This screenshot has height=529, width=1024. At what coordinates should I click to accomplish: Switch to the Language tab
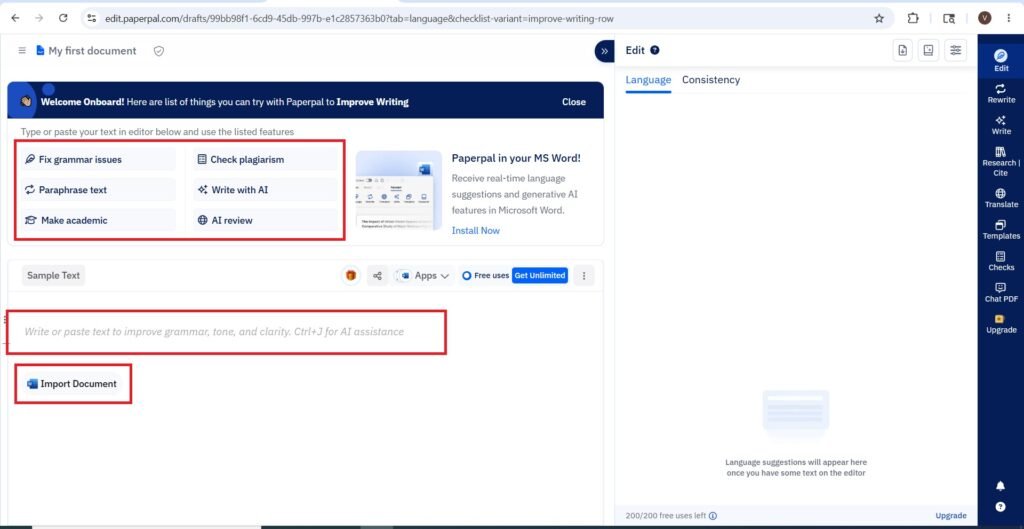click(648, 80)
